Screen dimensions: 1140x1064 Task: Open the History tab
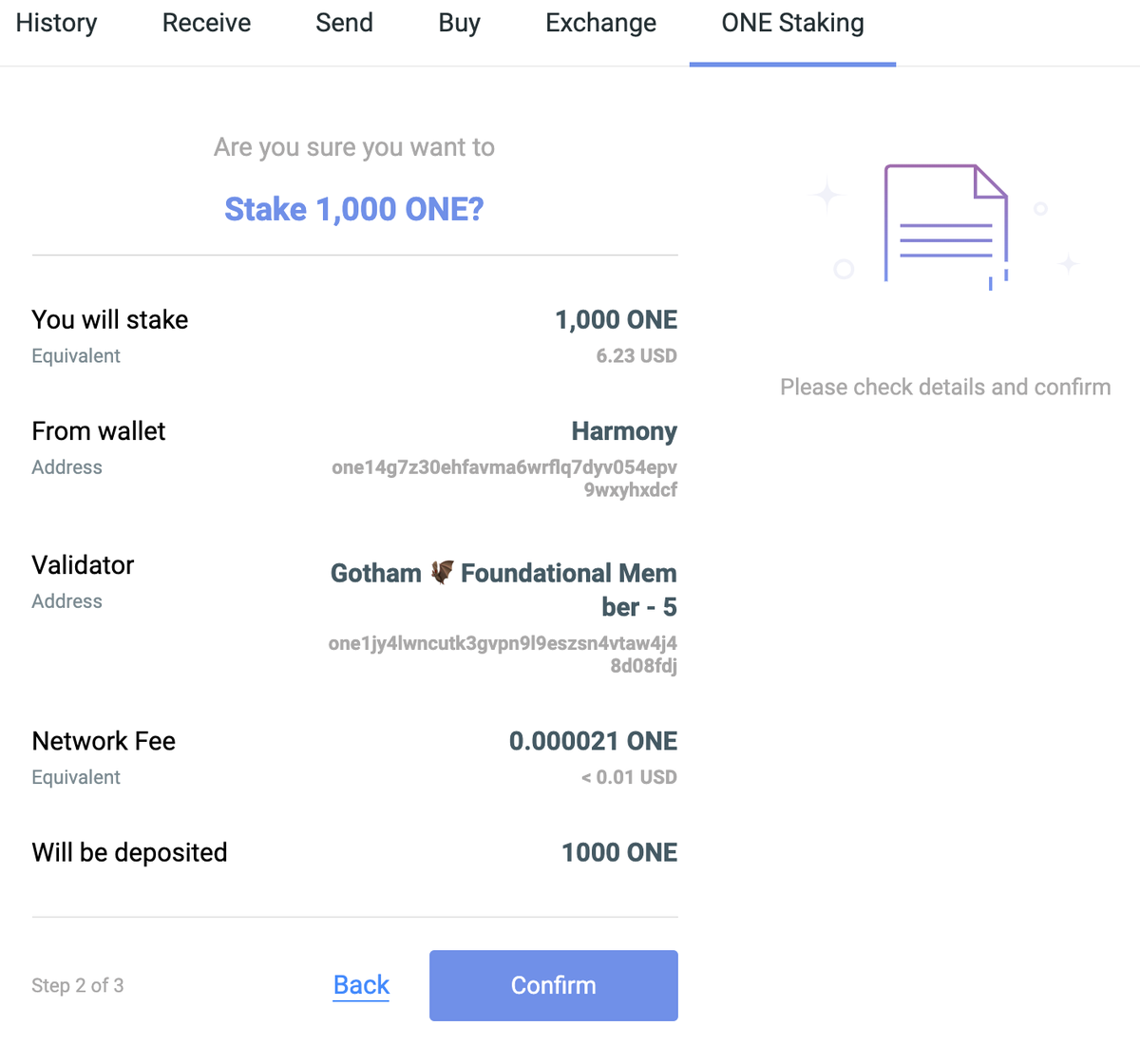coord(56,23)
